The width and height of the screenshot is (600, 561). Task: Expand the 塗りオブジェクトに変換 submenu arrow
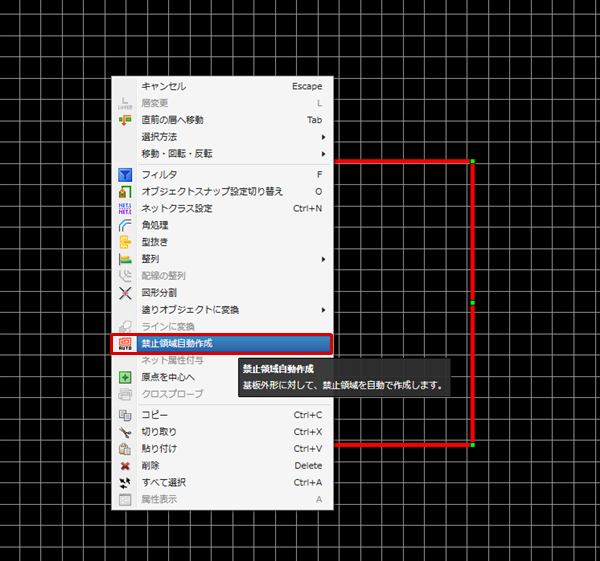point(323,310)
